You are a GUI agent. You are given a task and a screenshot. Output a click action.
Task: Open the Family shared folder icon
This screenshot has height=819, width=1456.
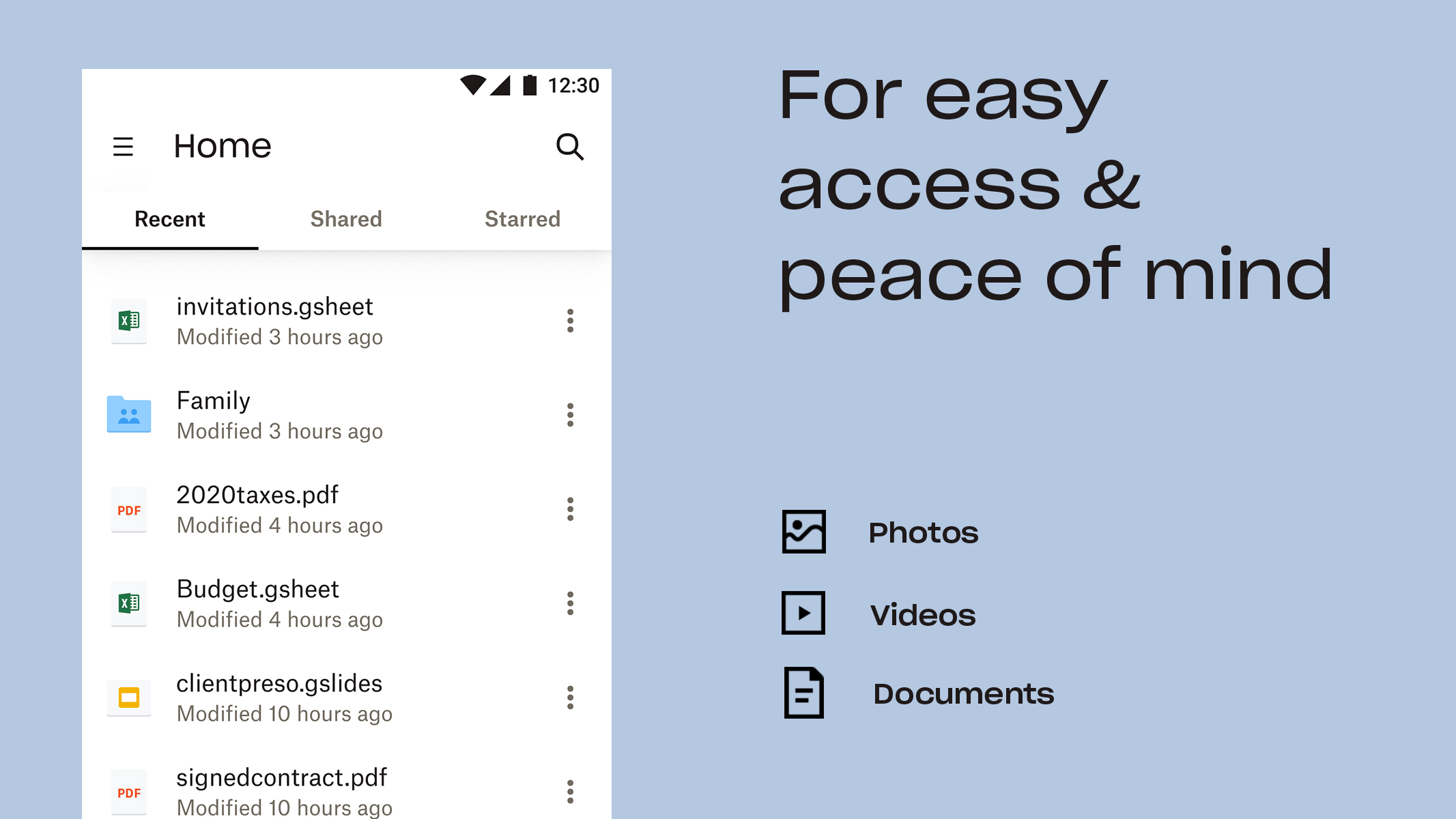tap(128, 415)
